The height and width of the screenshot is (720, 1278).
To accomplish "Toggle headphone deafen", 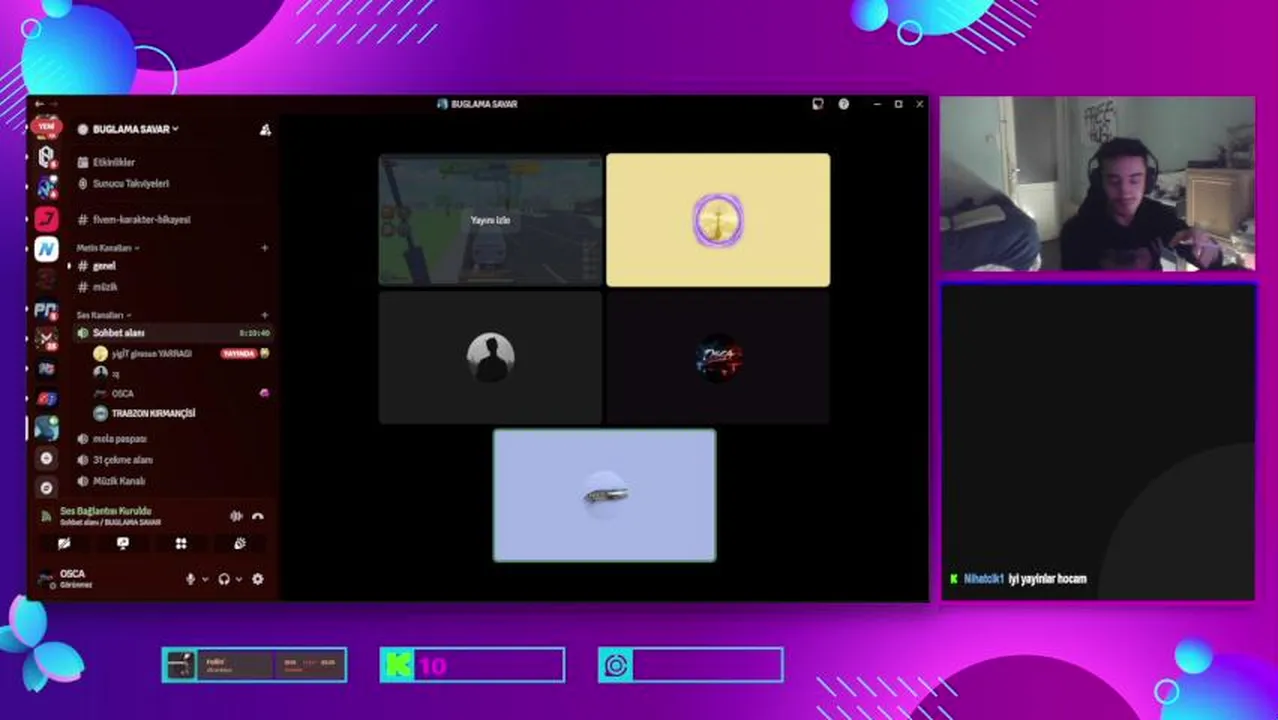I will 224,579.
